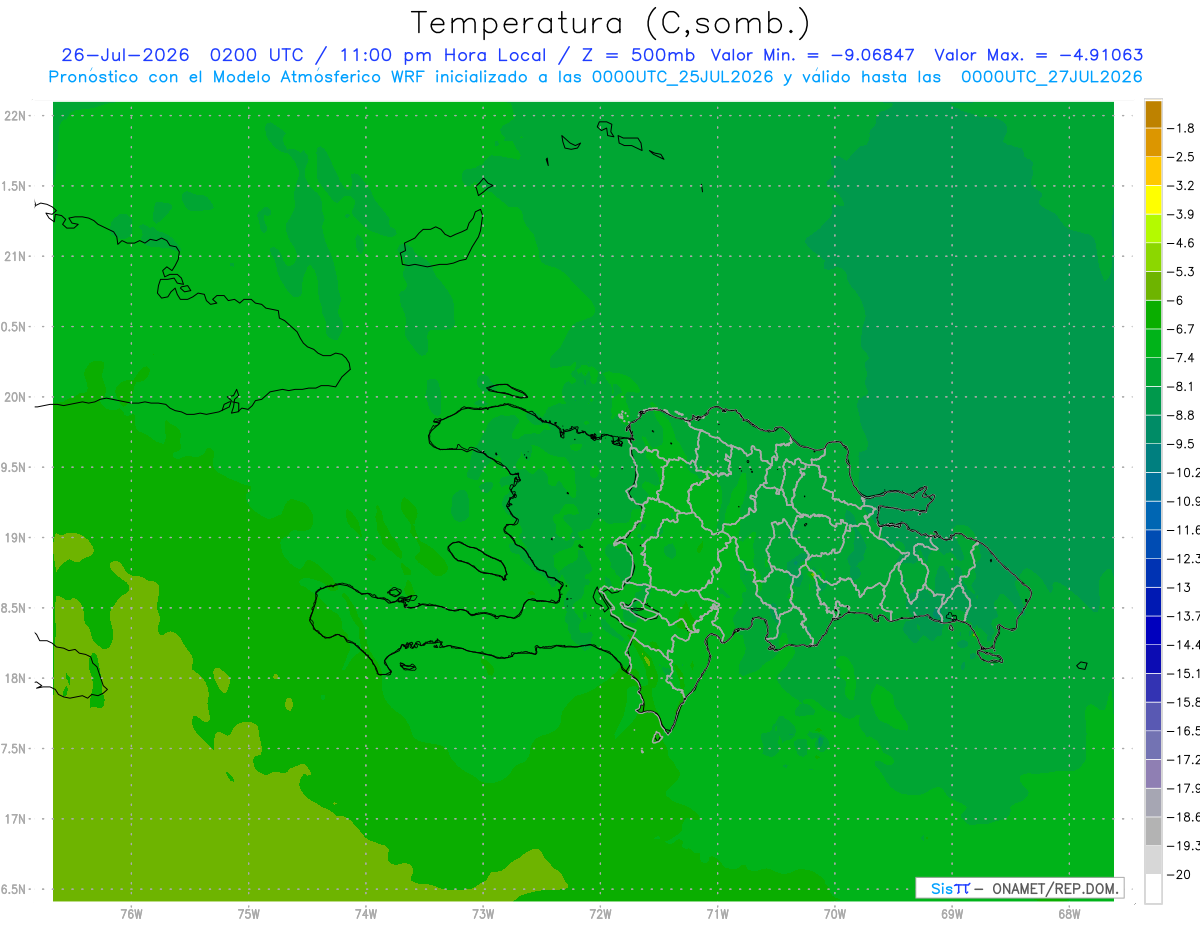This screenshot has width=1200, height=927.
Task: Click the gray swatch between -18.6 and -19.3
Action: 1153,831
